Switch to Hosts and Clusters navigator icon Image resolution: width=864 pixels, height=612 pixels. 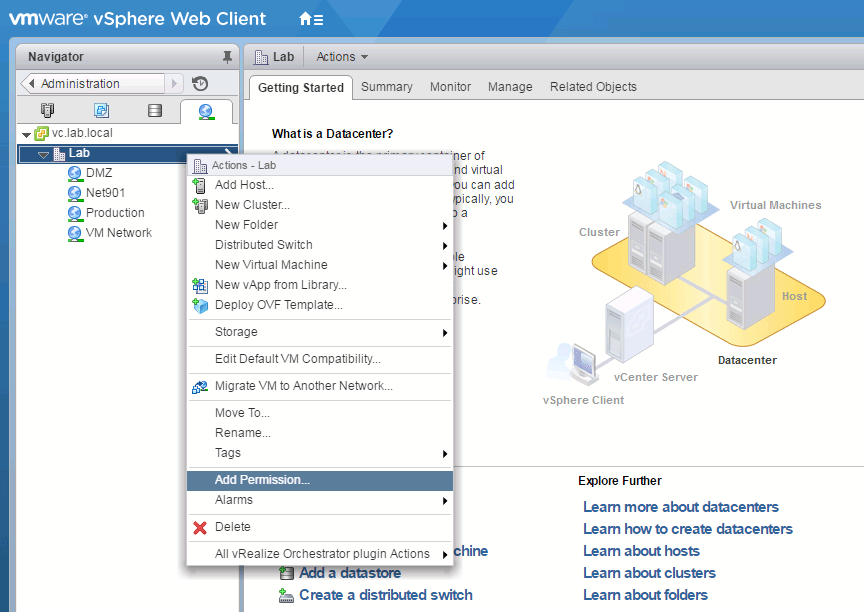tap(46, 111)
